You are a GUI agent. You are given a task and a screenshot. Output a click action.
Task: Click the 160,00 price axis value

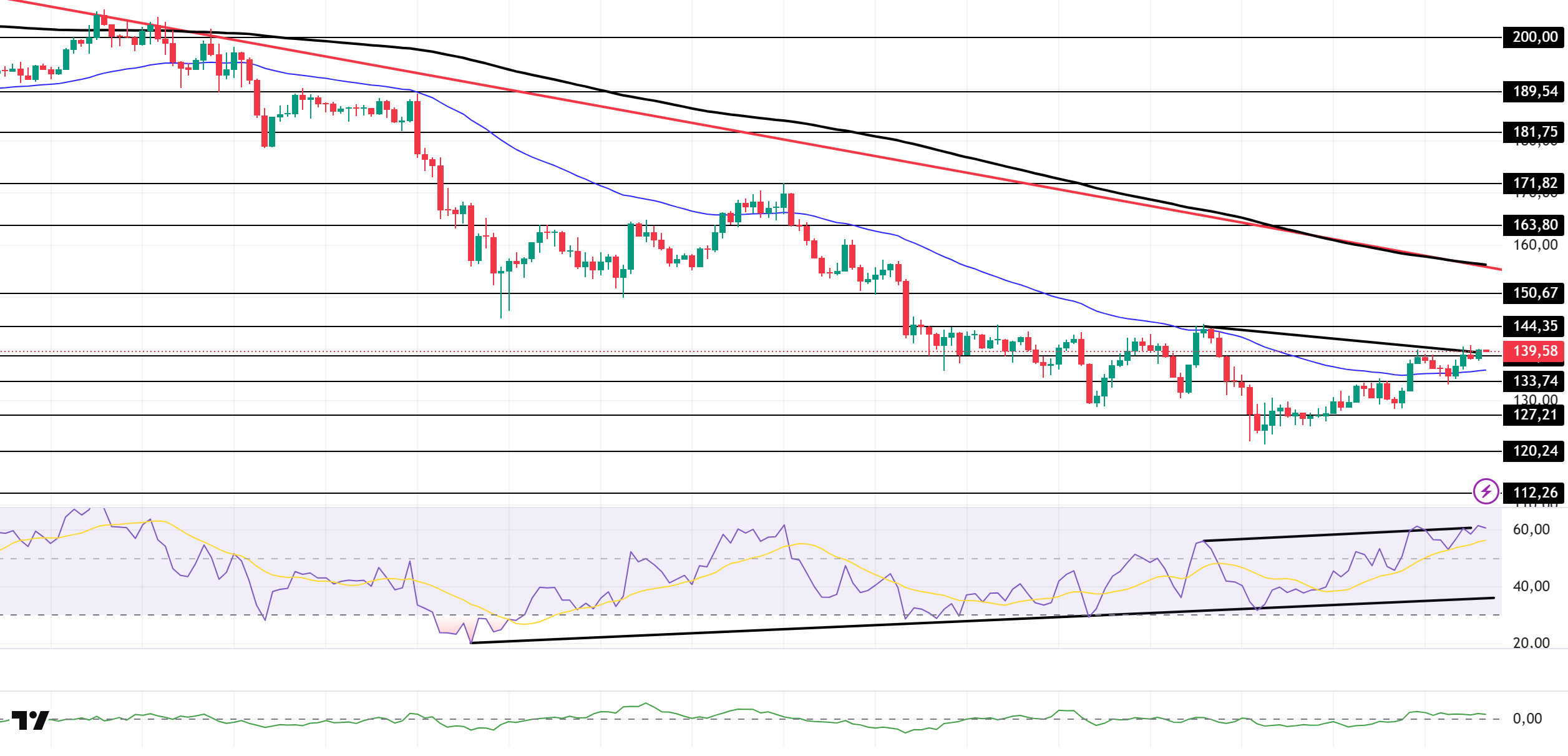(x=1534, y=245)
